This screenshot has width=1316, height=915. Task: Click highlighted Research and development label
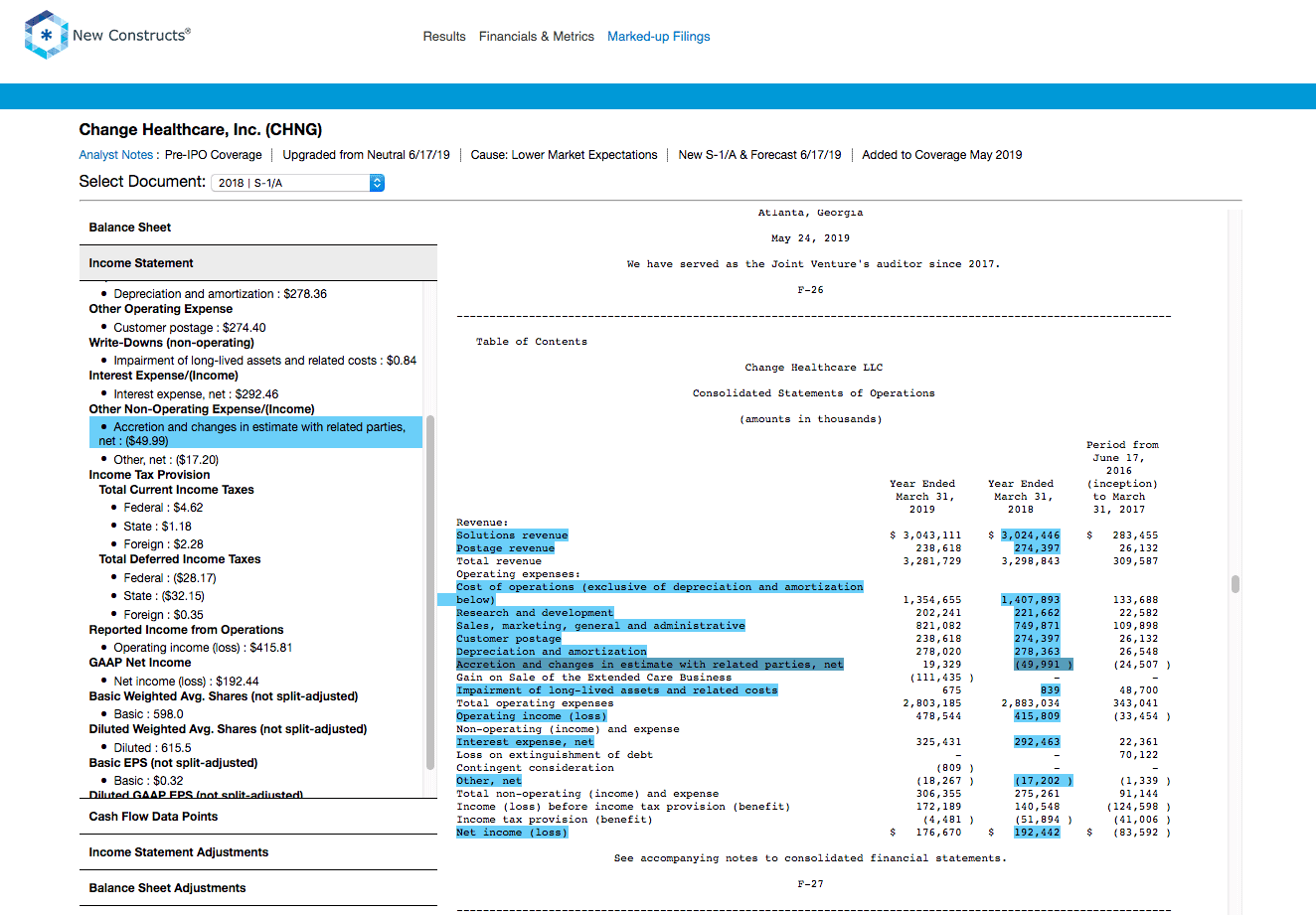tap(535, 613)
